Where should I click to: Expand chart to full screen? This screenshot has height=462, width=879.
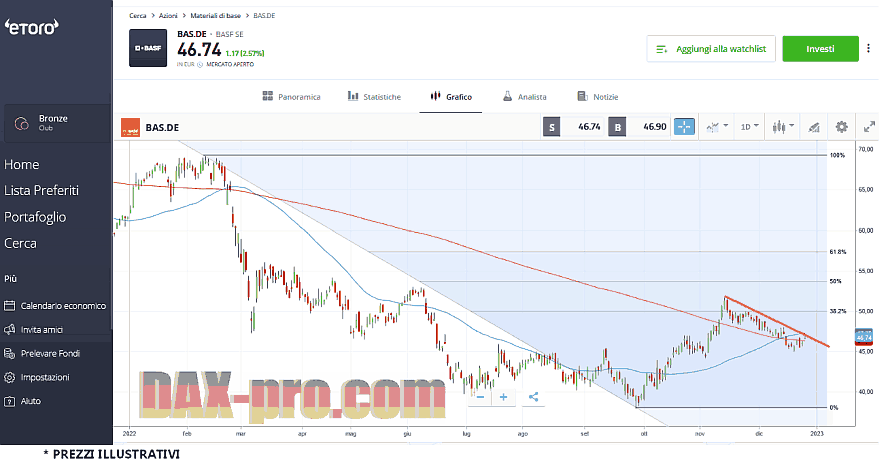coord(869,127)
